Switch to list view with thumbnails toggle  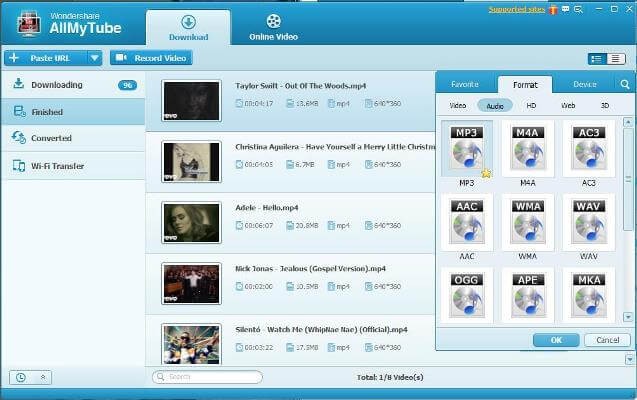[597, 59]
